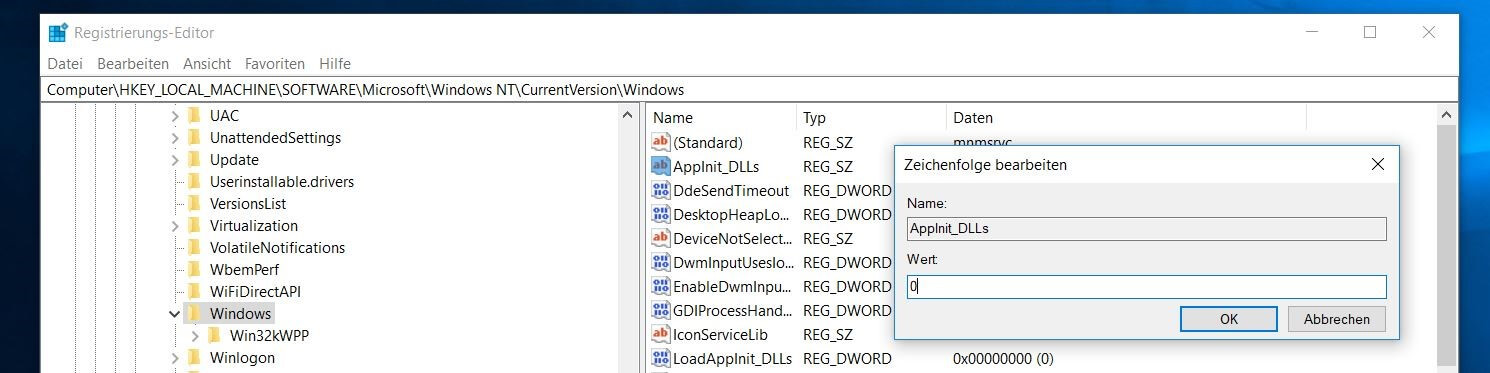Viewport: 1490px width, 373px height.
Task: Select the VolatileNotifications key
Action: 277,248
